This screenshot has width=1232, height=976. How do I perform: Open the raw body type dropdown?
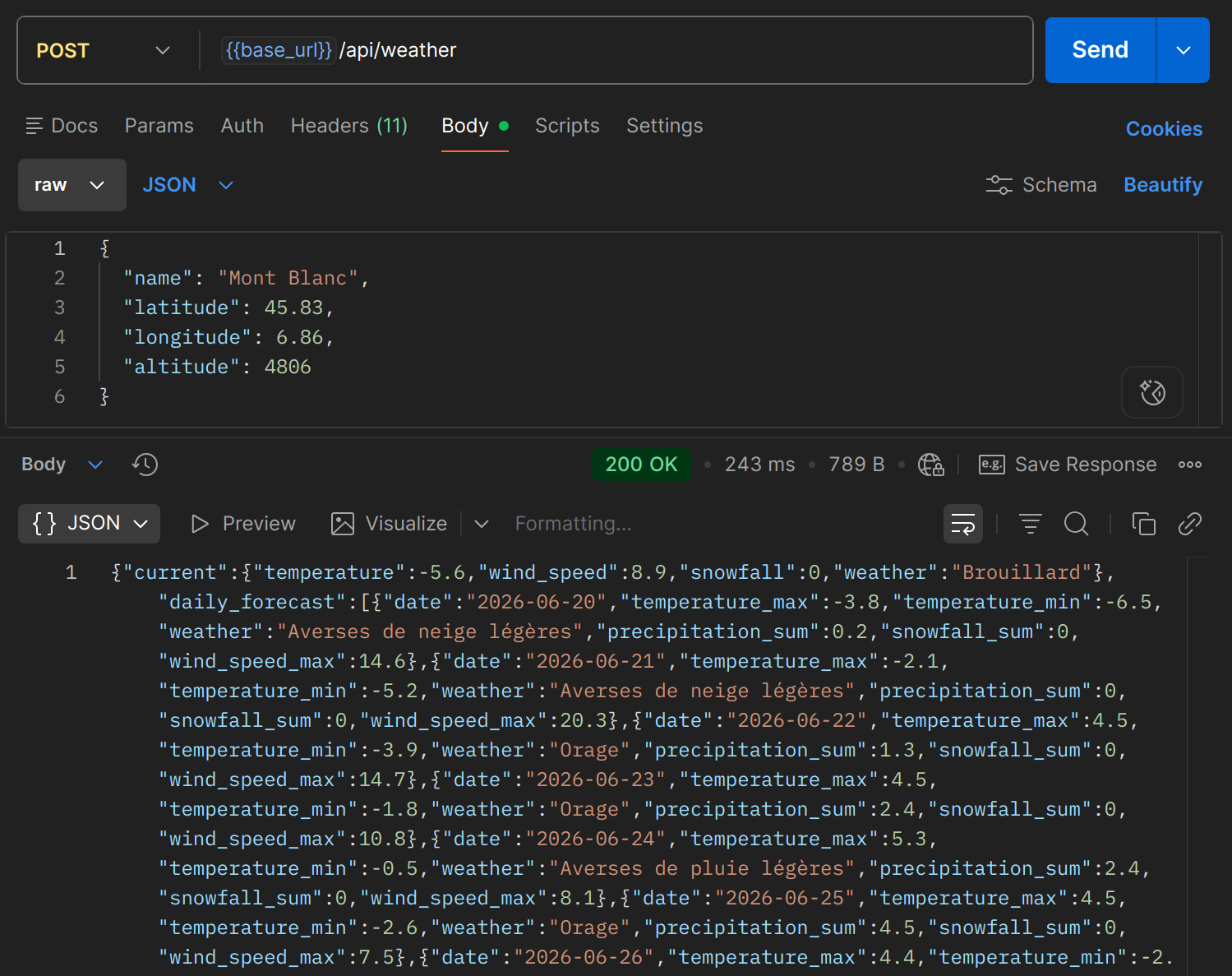tap(72, 185)
